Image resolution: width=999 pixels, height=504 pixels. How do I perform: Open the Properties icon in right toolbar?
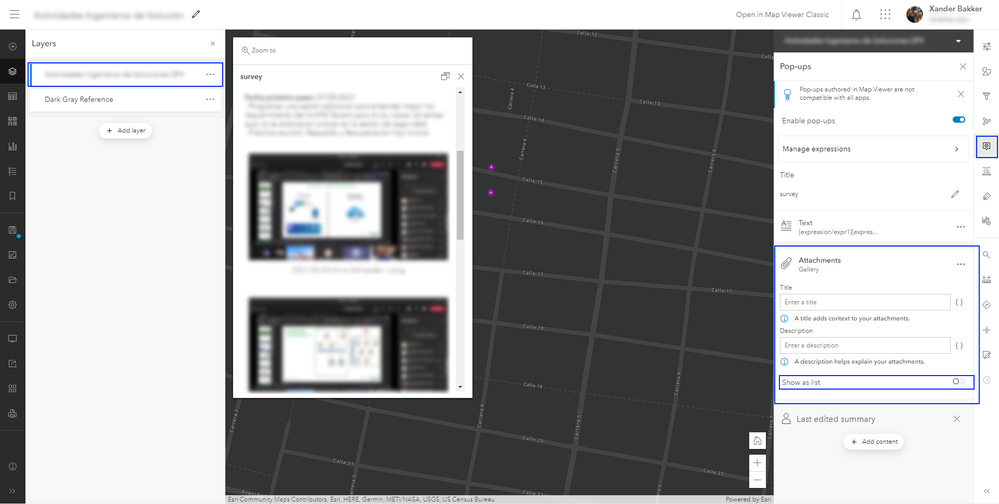[x=986, y=47]
